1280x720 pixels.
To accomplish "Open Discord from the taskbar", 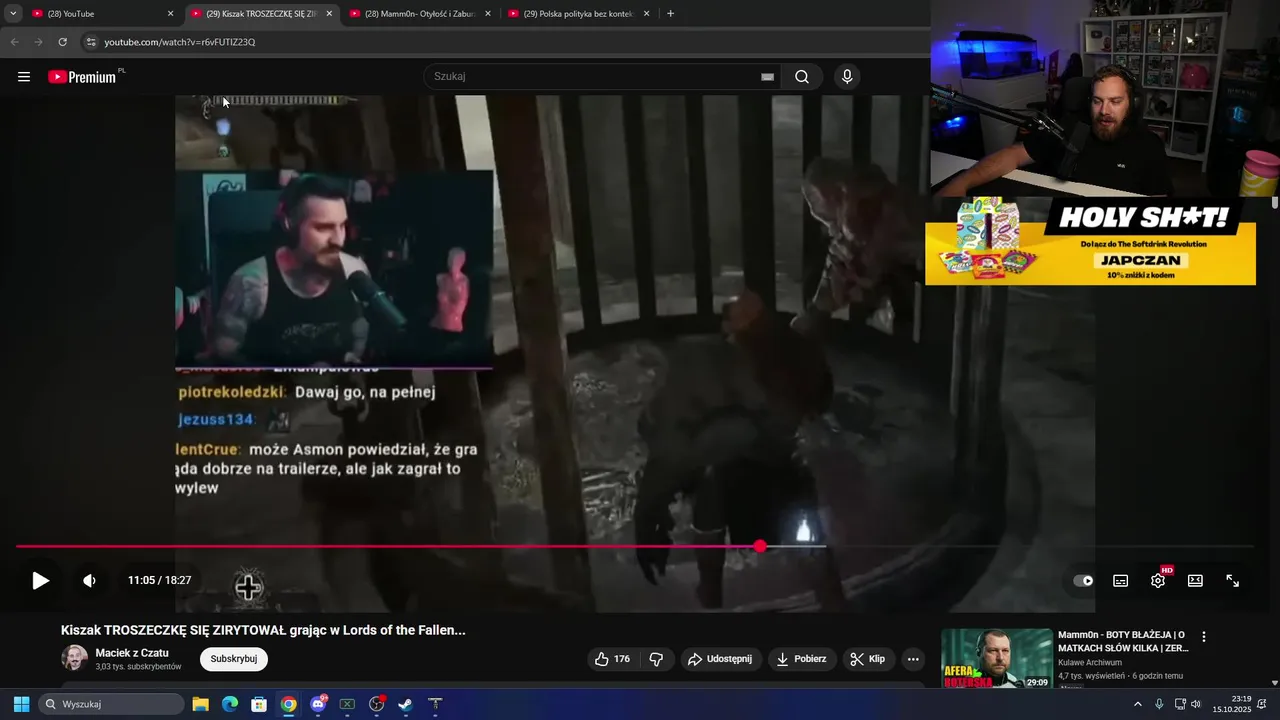I will coord(318,704).
